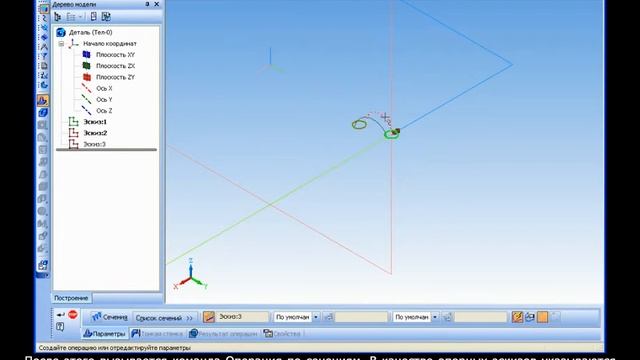Screen dimensions: 640x360
Task: Pin the Дерево модели panel
Action: click(x=147, y=4)
